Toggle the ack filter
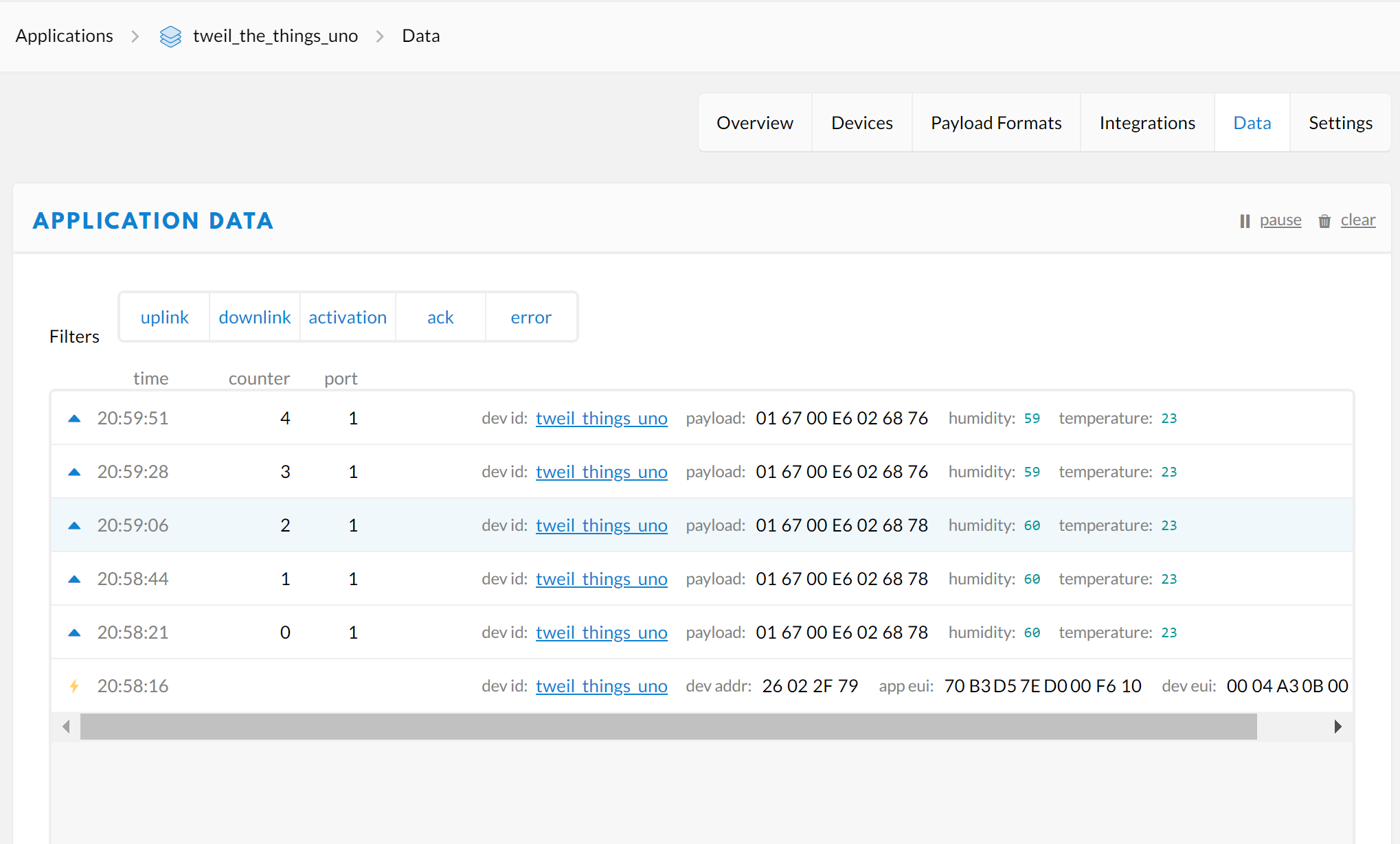Viewport: 1400px width, 844px height. (x=440, y=317)
